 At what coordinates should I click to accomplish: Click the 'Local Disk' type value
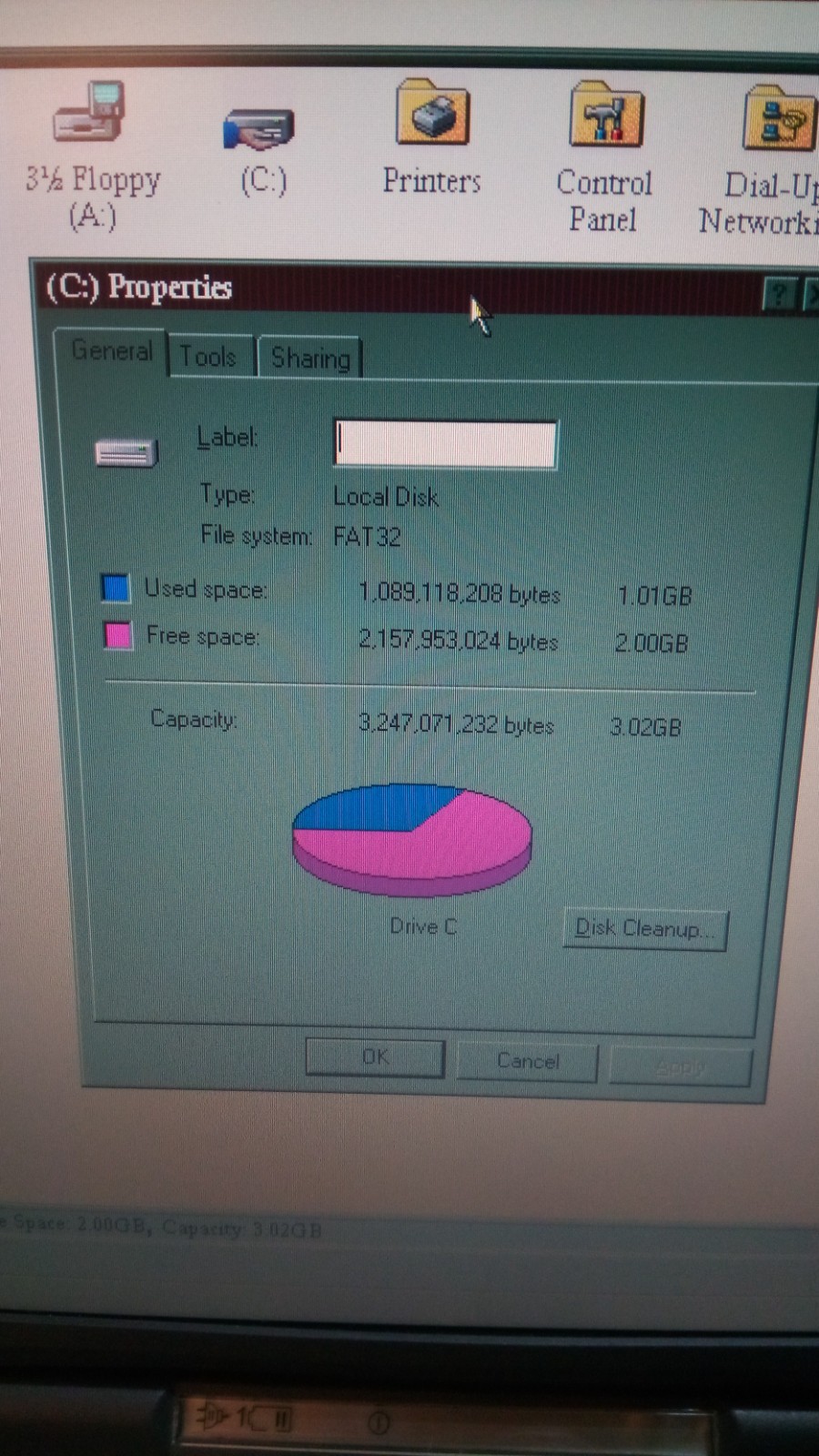pyautogui.click(x=386, y=497)
